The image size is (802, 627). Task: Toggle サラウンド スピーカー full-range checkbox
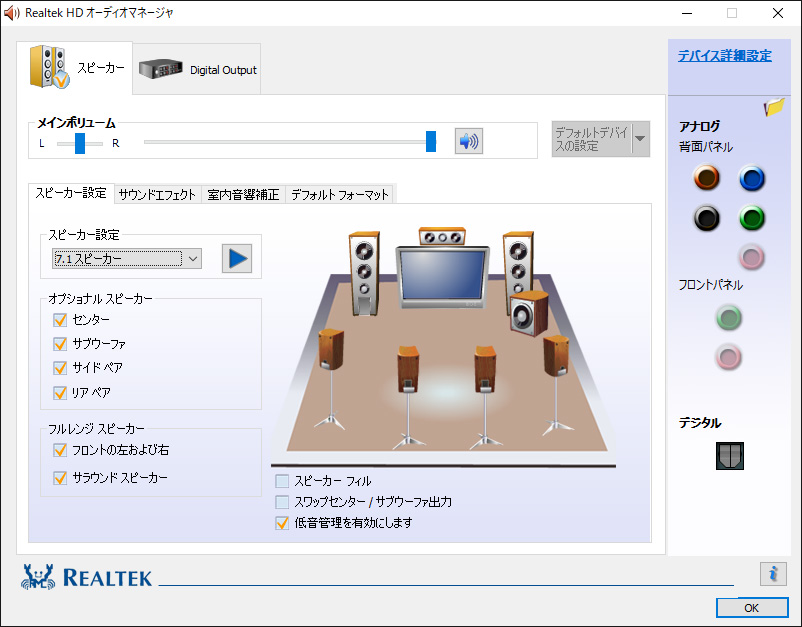60,478
